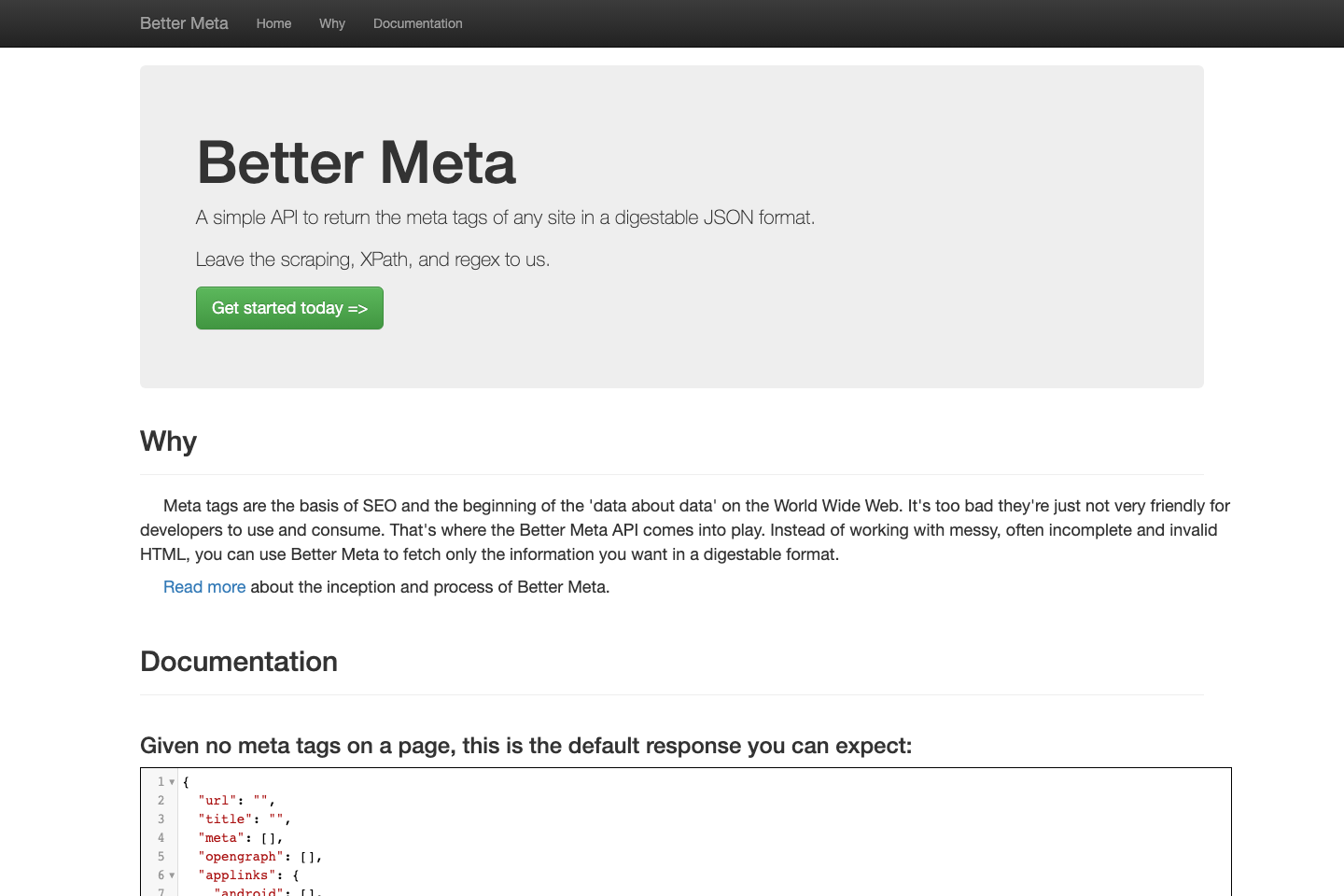Click the "title" key on line 3
This screenshot has width=1344, height=896.
(225, 819)
